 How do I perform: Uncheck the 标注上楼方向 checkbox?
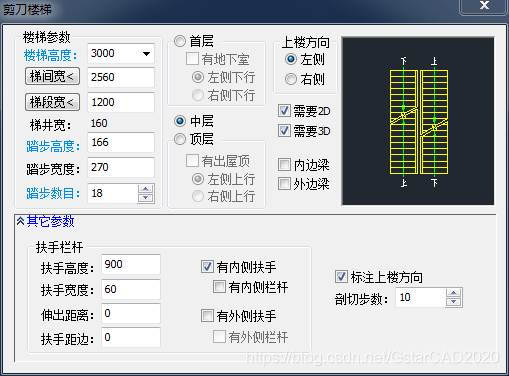click(x=341, y=277)
